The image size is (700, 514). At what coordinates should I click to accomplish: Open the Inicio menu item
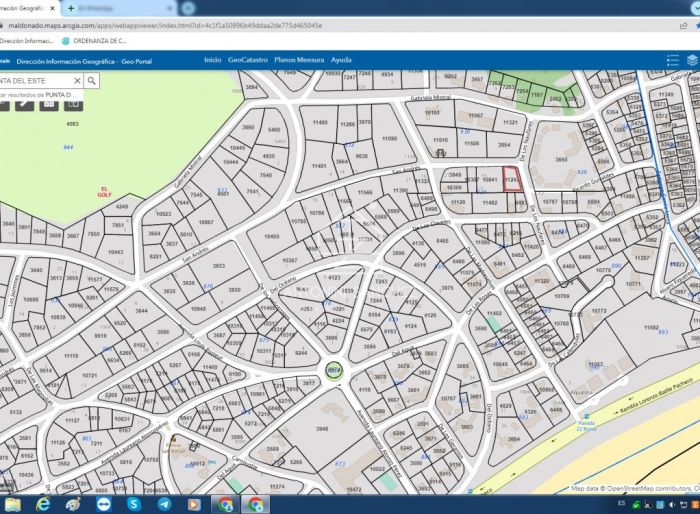[212, 60]
